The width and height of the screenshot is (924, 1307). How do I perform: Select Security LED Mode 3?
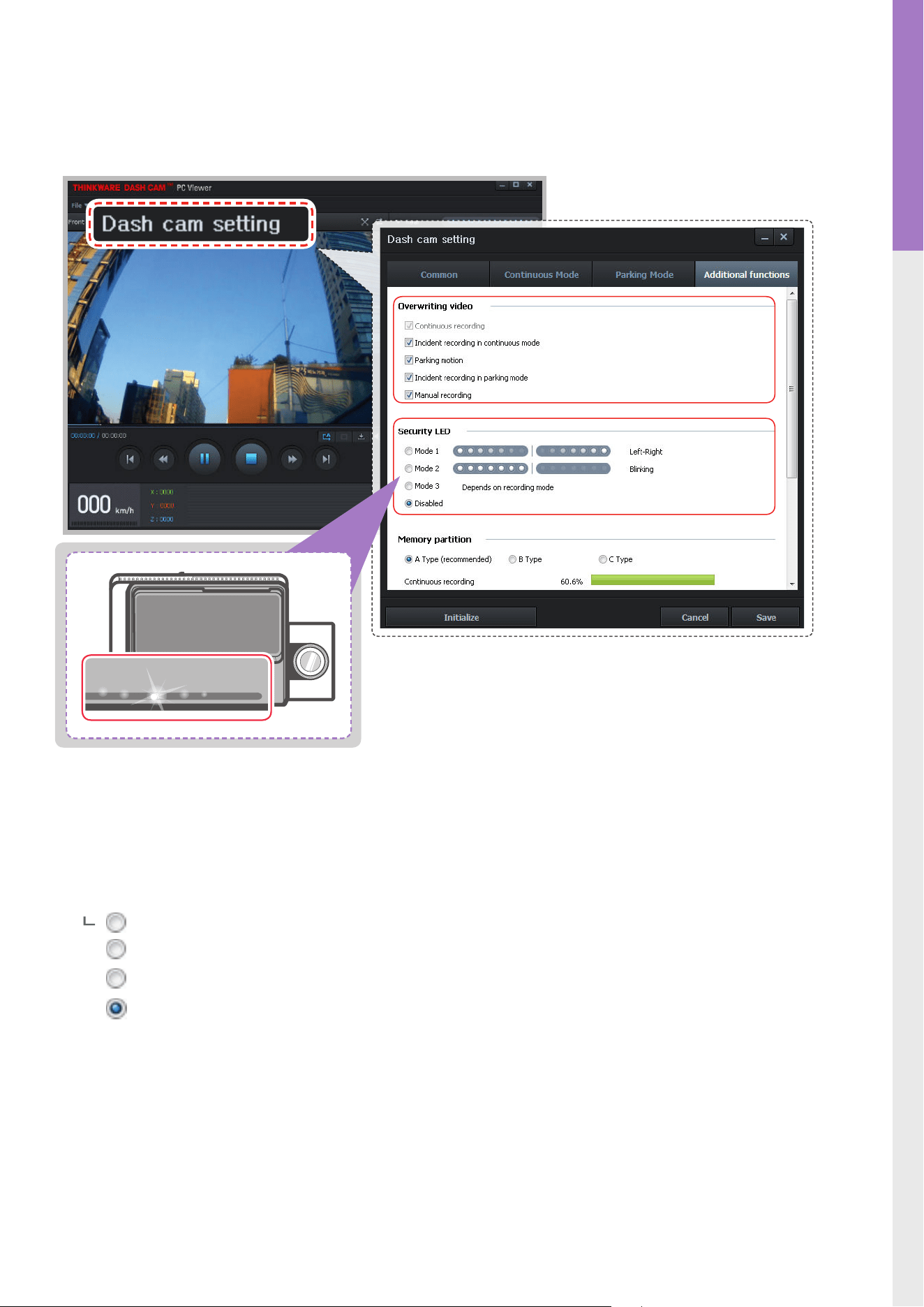click(x=409, y=486)
